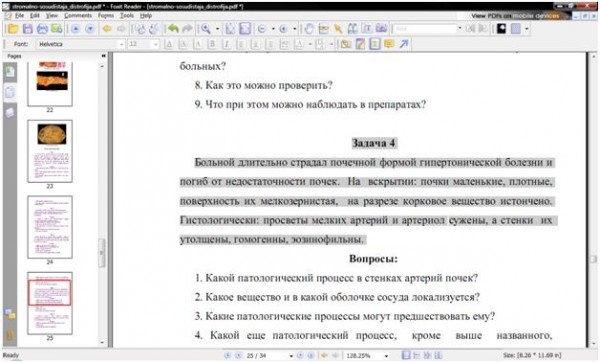Image resolution: width=600 pixels, height=363 pixels.
Task: Select the zoom magnifier tool
Action: (206, 29)
